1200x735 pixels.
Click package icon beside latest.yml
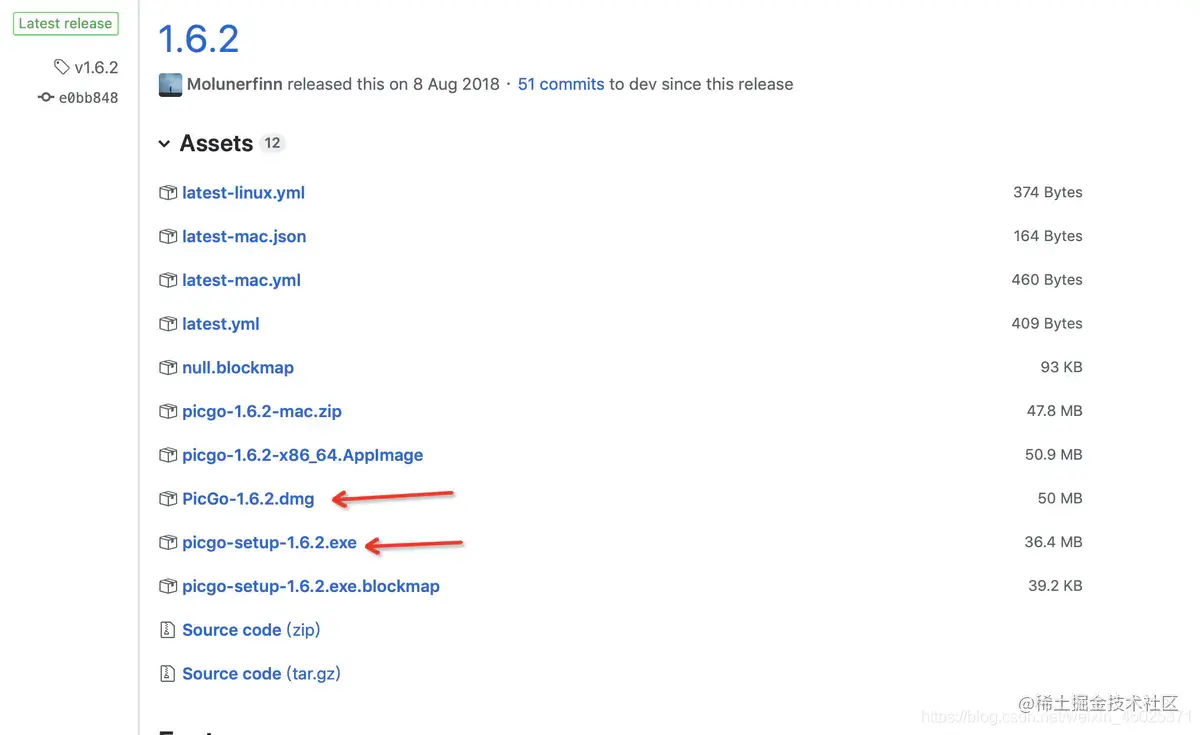(x=168, y=324)
